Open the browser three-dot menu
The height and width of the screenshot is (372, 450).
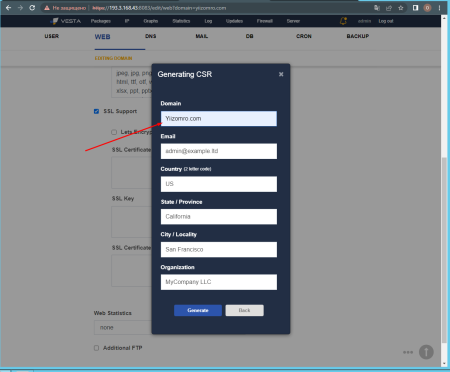point(439,8)
